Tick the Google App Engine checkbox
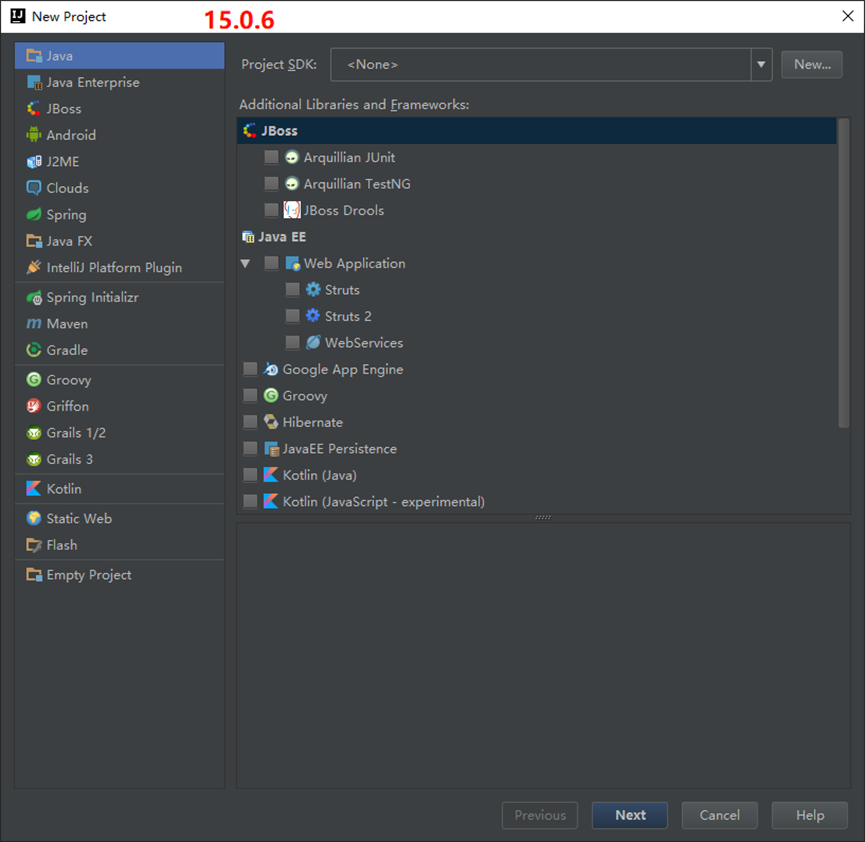 250,369
